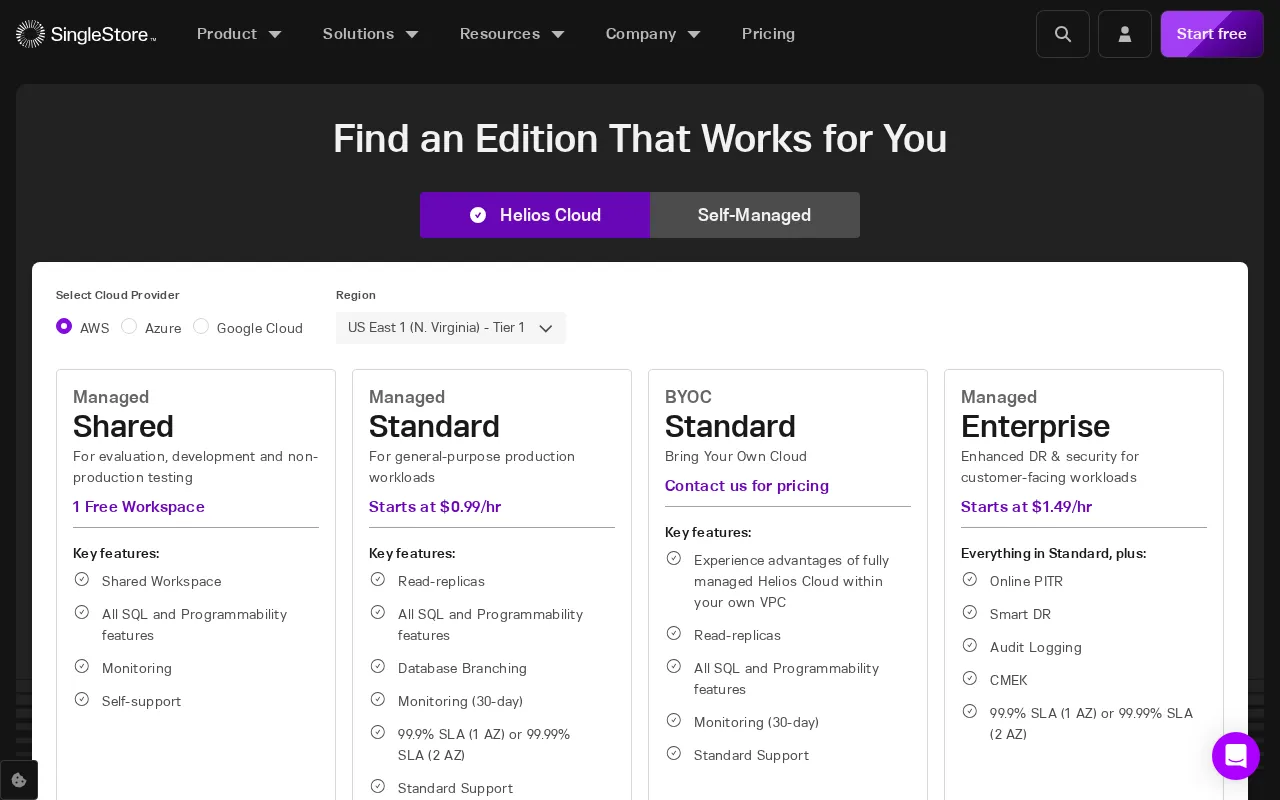
Task: Expand the Product menu
Action: click(239, 34)
